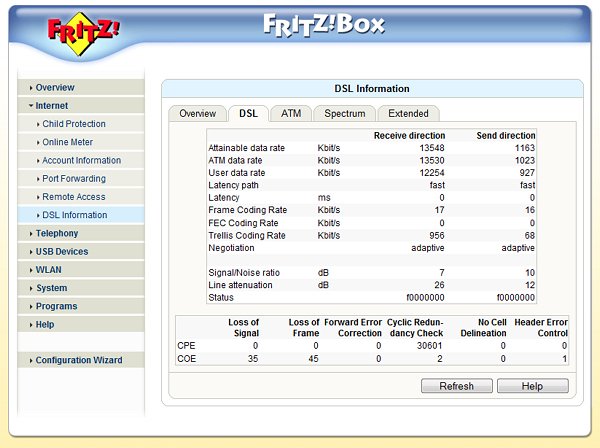Open the Help sidebar section
The width and height of the screenshot is (600, 448).
pyautogui.click(x=45, y=324)
